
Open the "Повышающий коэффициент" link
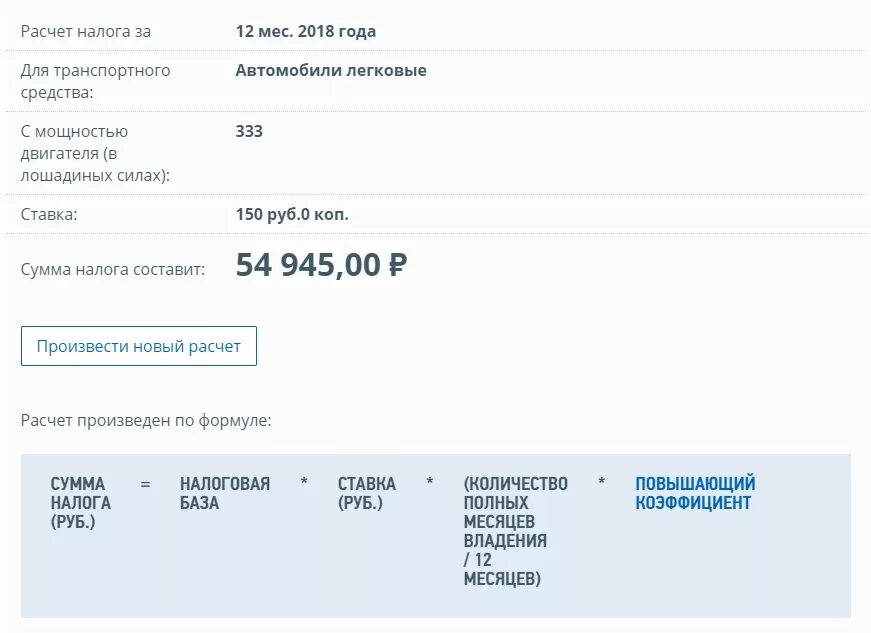[x=695, y=493]
